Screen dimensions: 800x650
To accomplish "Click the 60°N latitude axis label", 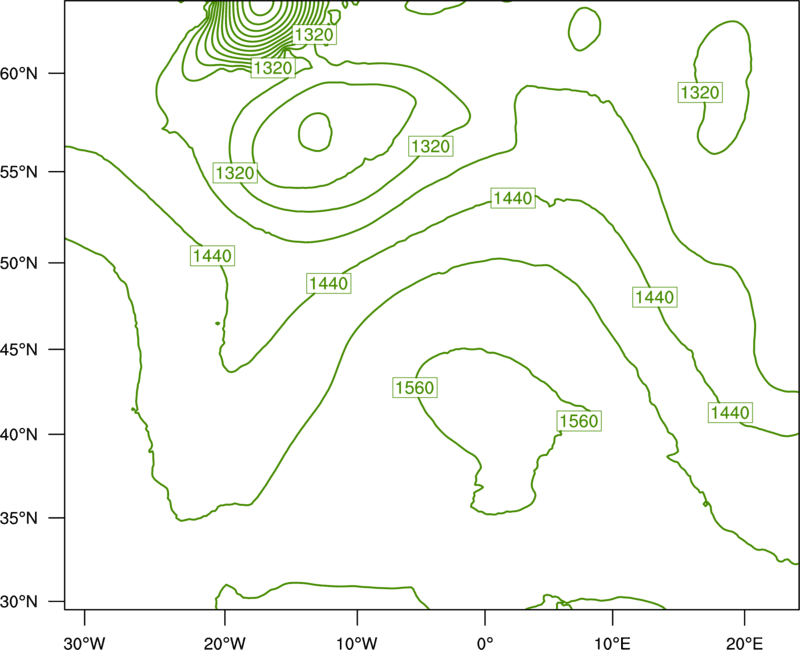I will click(x=19, y=73).
